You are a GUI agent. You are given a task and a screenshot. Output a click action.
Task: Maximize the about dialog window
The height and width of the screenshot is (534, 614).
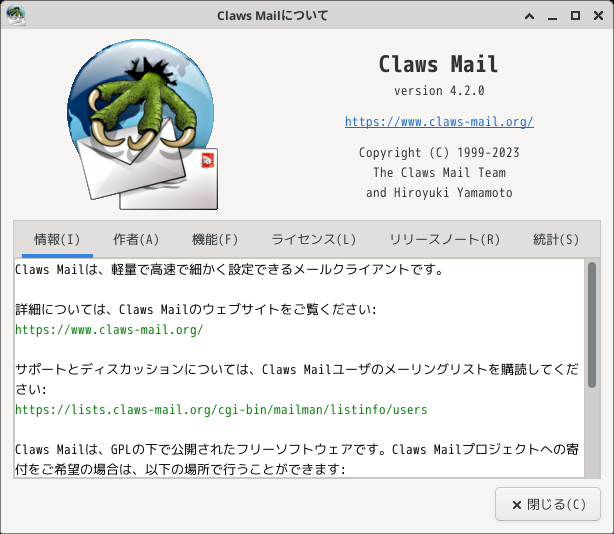pos(575,16)
